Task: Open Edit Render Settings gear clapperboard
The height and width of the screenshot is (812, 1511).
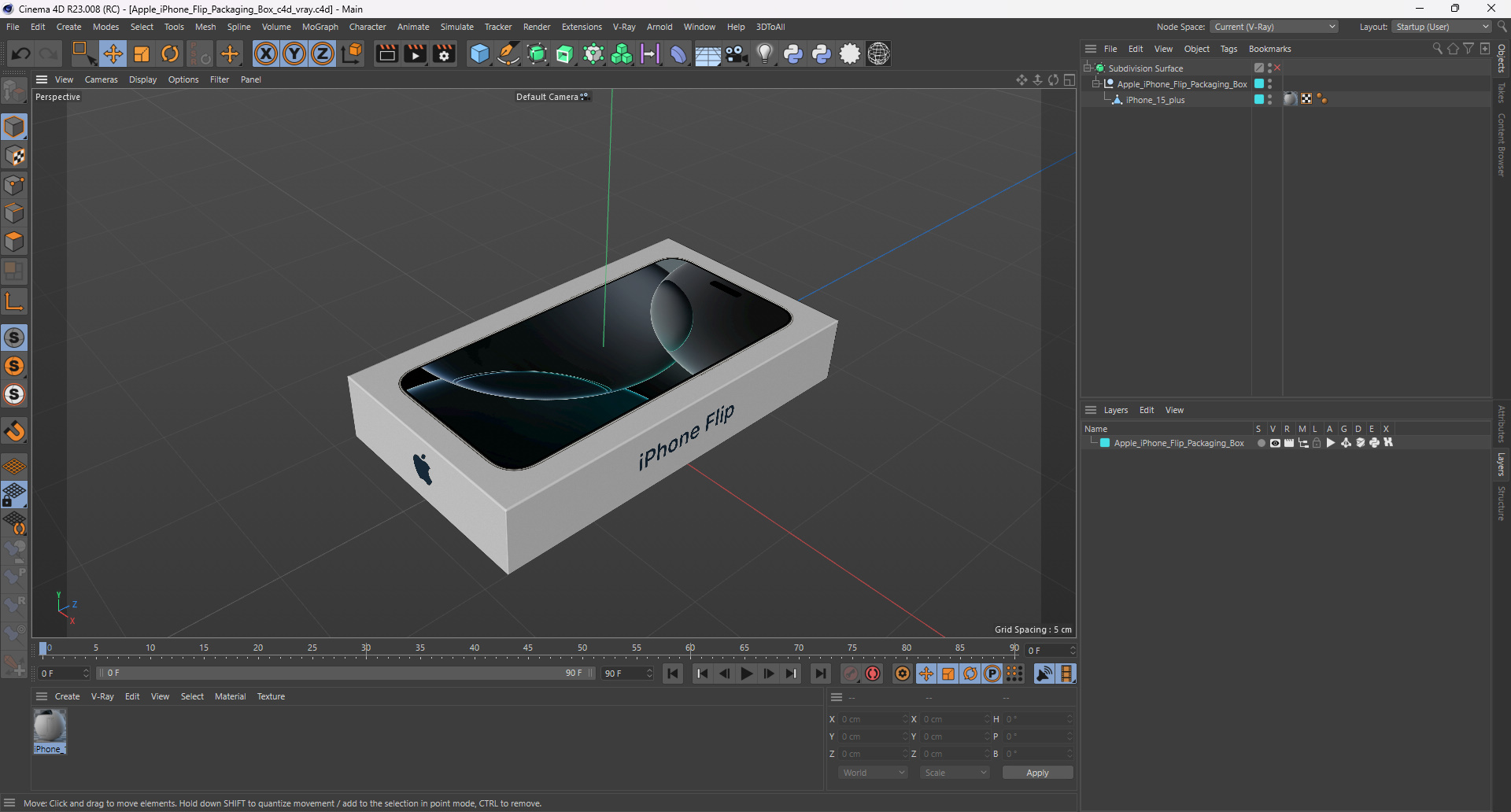Action: [x=445, y=54]
